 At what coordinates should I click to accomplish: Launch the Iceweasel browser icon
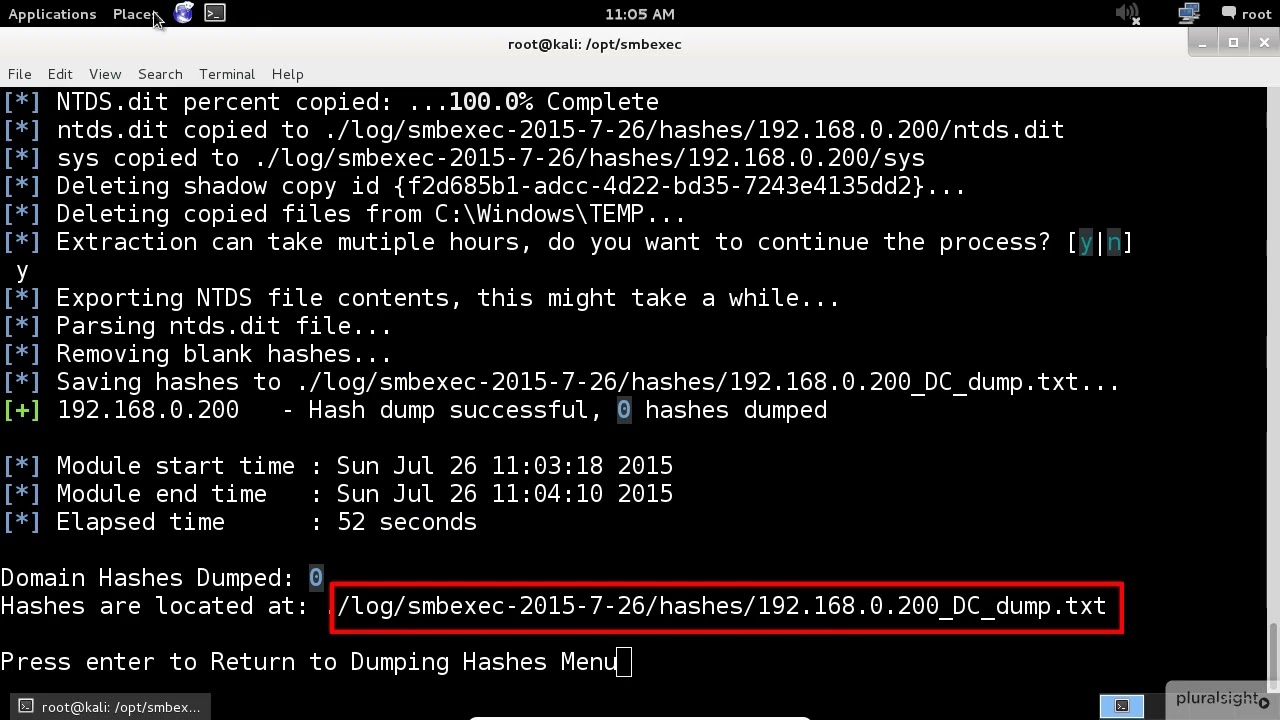pyautogui.click(x=184, y=13)
